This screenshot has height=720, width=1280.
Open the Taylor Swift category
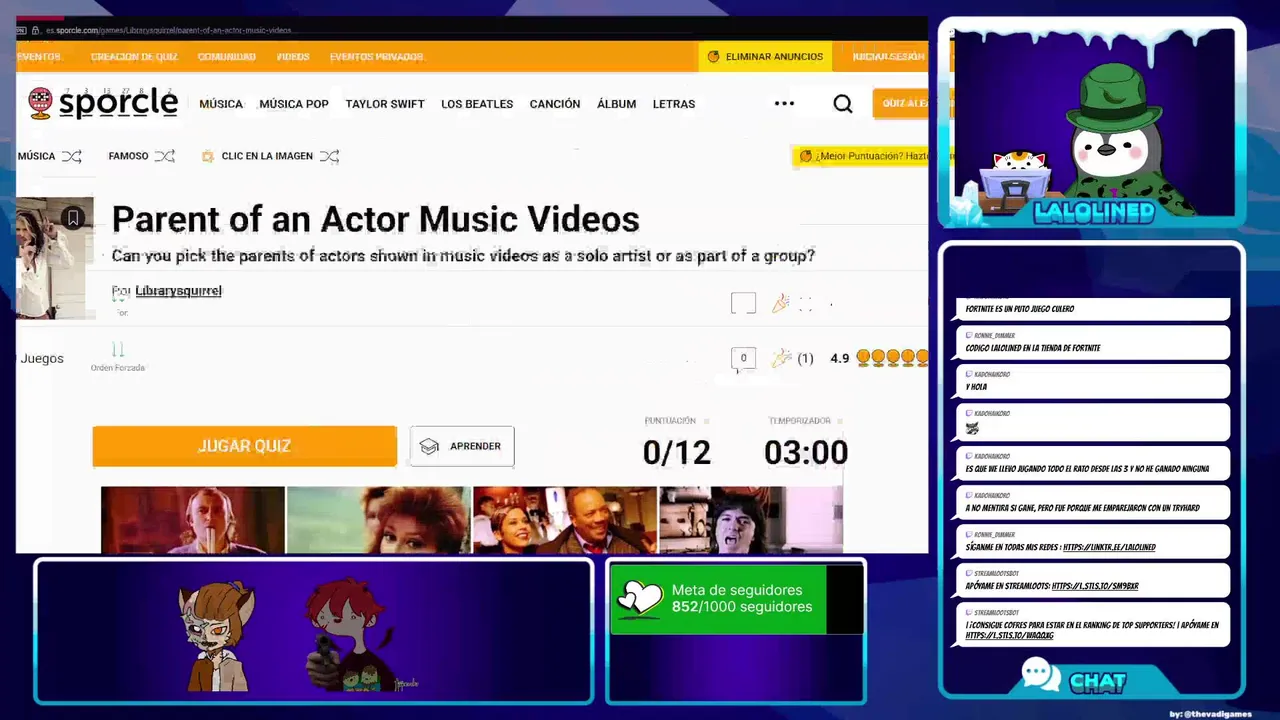pos(385,104)
